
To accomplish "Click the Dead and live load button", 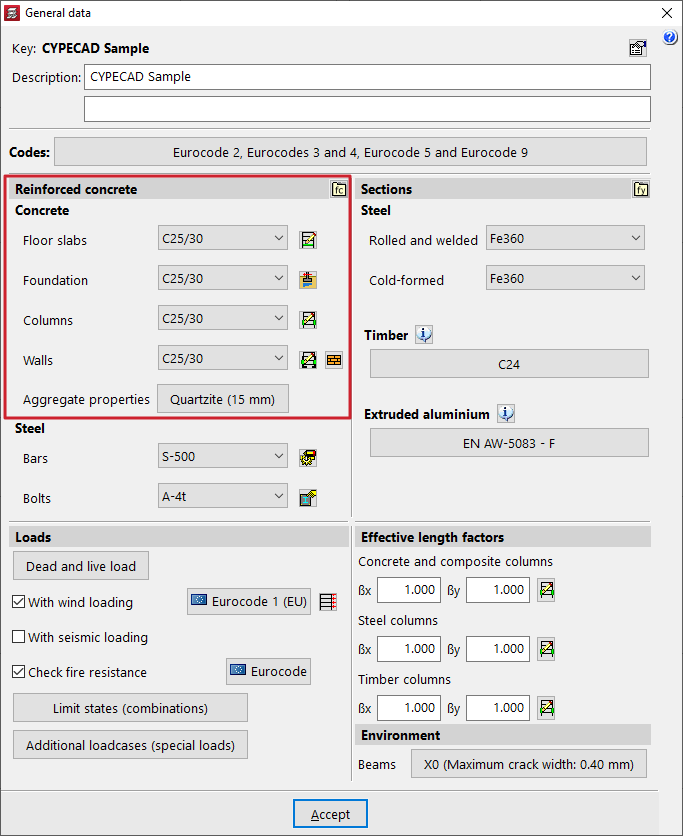I will click(x=81, y=566).
